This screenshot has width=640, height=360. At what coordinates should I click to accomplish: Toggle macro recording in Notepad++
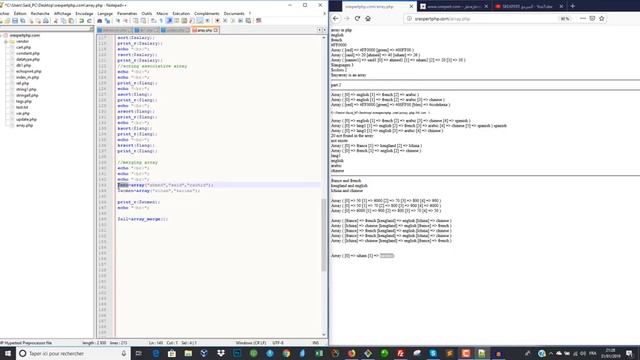(x=217, y=21)
